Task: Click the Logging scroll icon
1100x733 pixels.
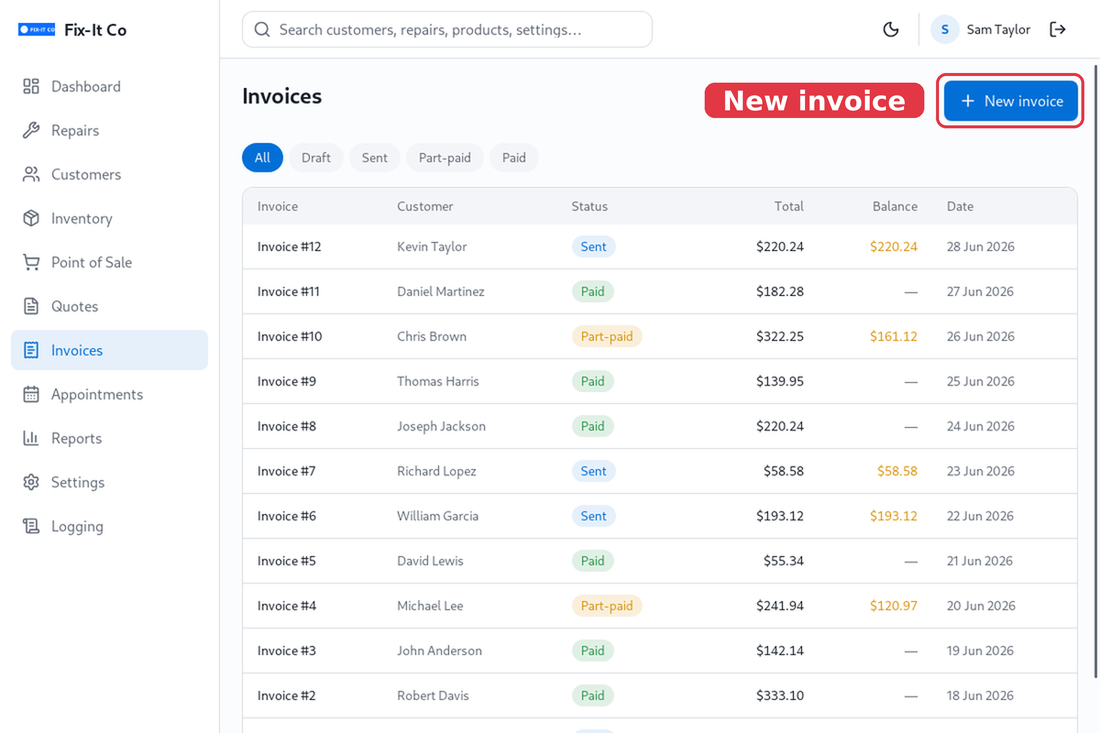Action: [x=31, y=526]
